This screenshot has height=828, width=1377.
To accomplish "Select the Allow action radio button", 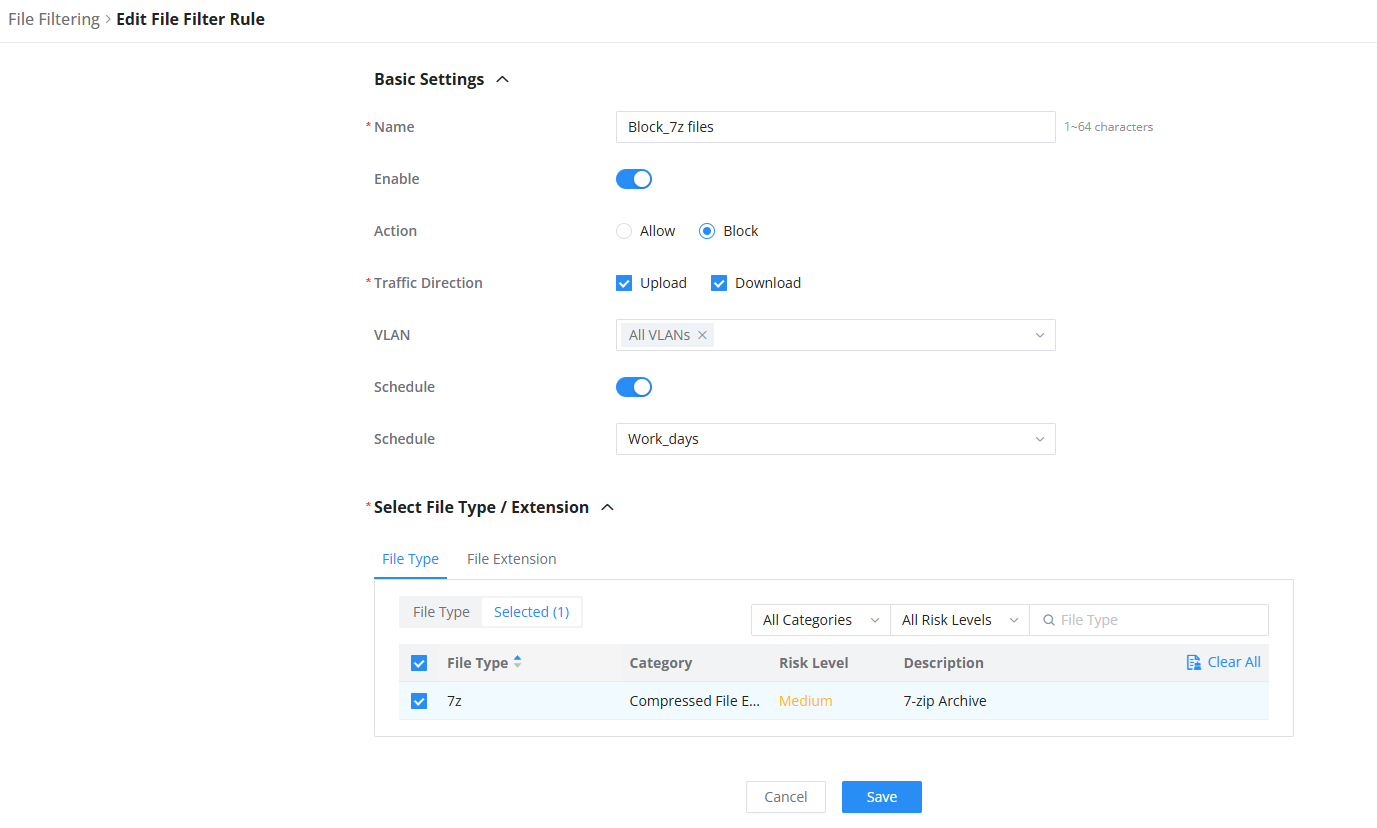I will (624, 231).
